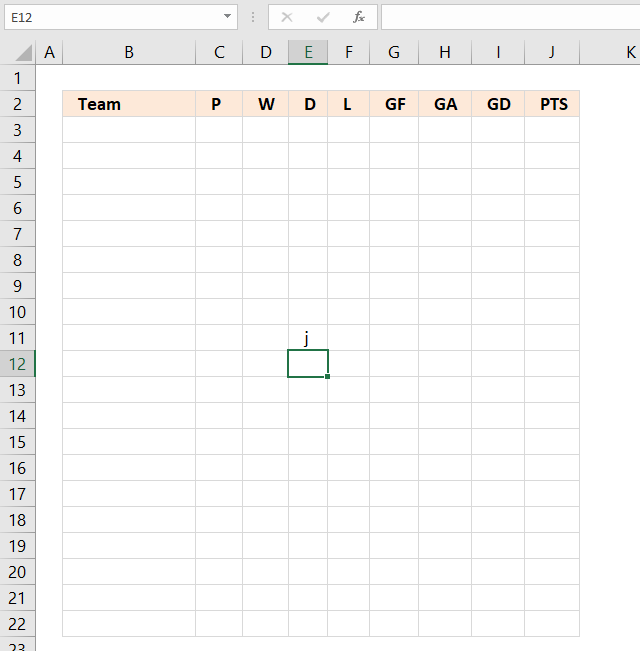This screenshot has height=651, width=640.
Task: Select row 16 header
Action: (x=17, y=468)
